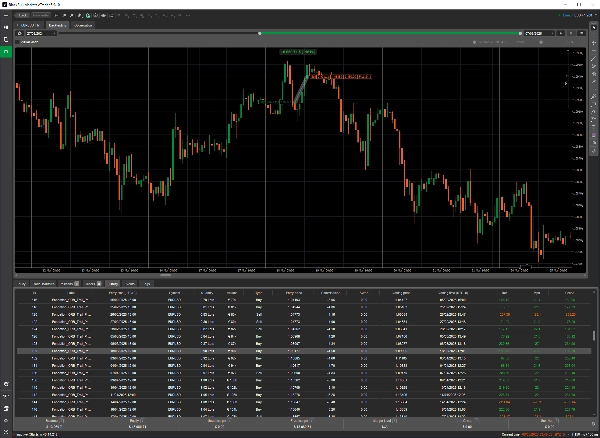Select the cursor pointer tool on chart toolbar

(594, 28)
